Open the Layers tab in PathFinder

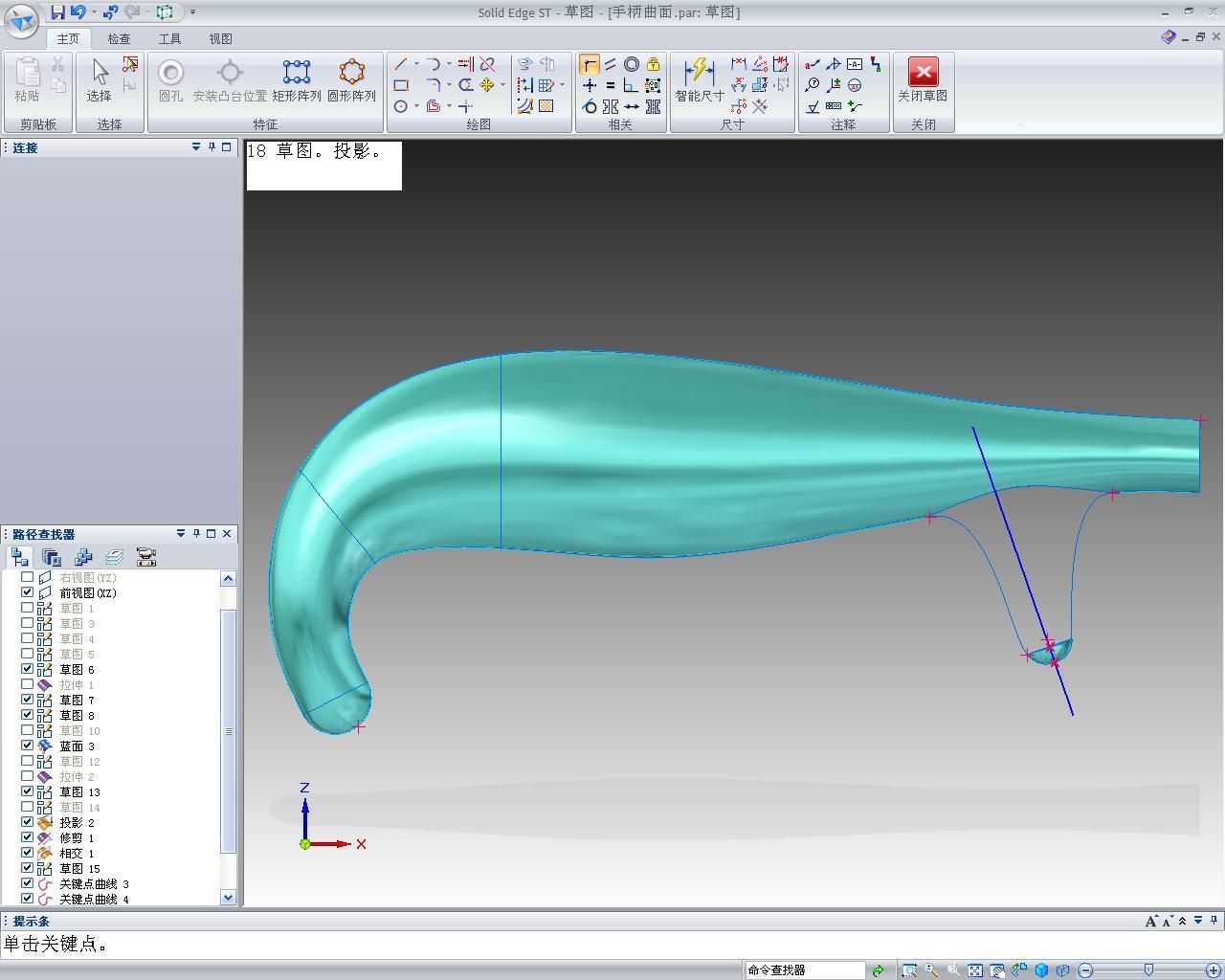(x=115, y=557)
